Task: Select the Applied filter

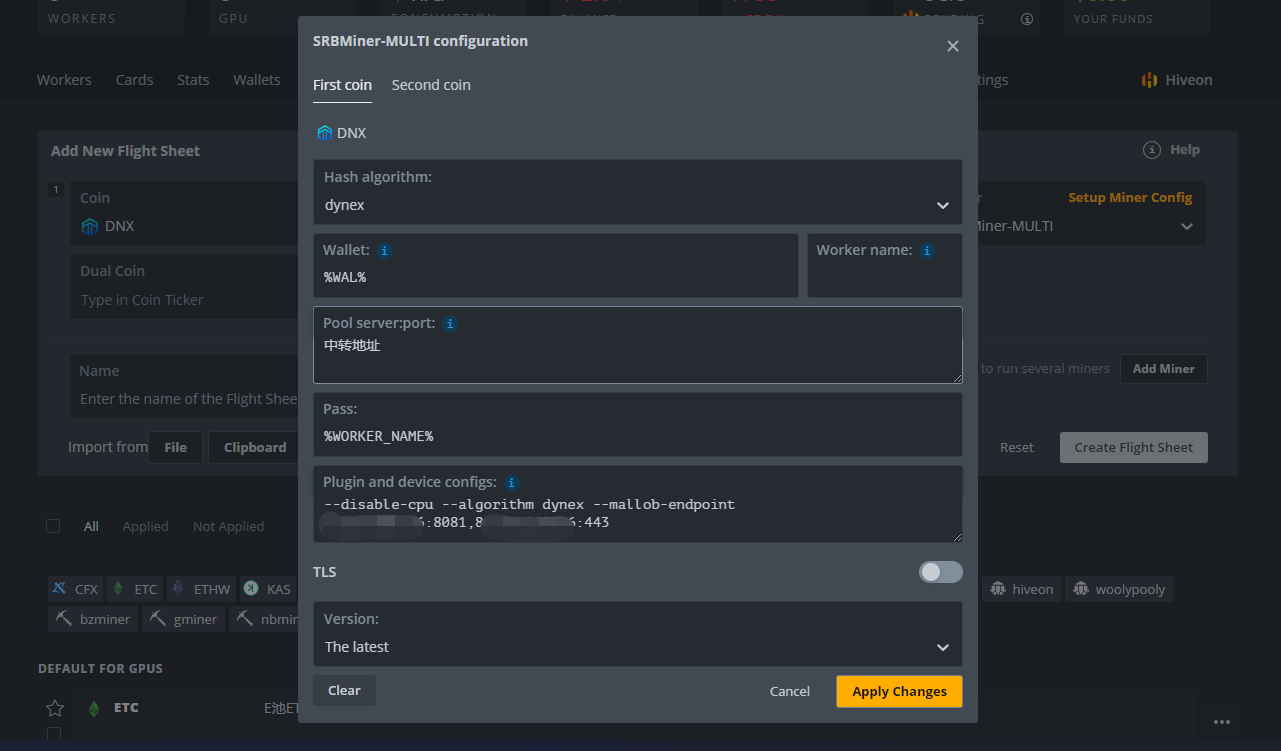Action: 145,526
